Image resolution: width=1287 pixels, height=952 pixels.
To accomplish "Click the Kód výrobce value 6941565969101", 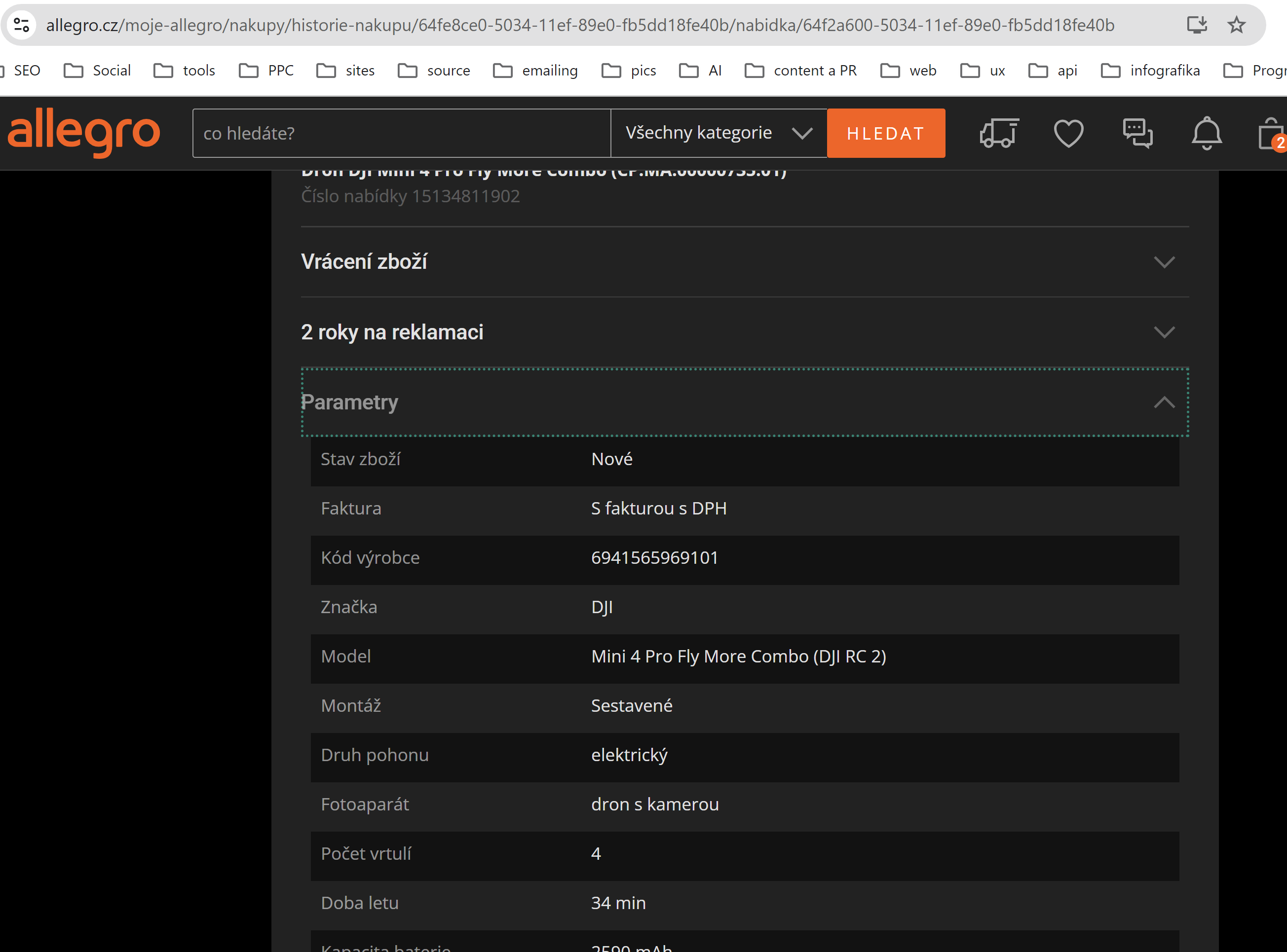I will pos(655,558).
